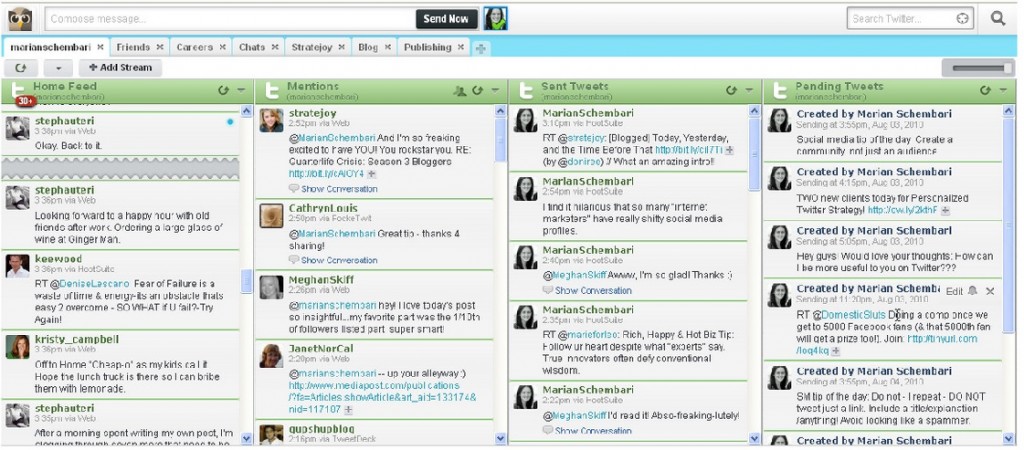Viewport: 1024px width, 450px height.
Task: Click the Mentions scrollbar thumb
Action: click(501, 141)
